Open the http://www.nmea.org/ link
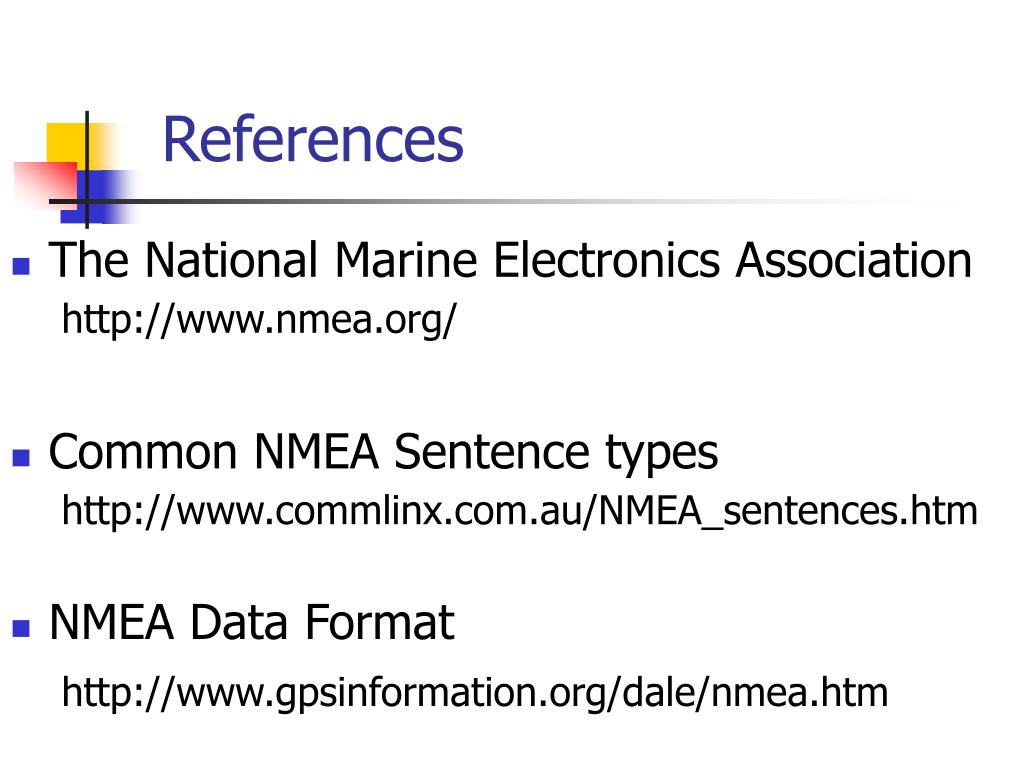 [259, 321]
